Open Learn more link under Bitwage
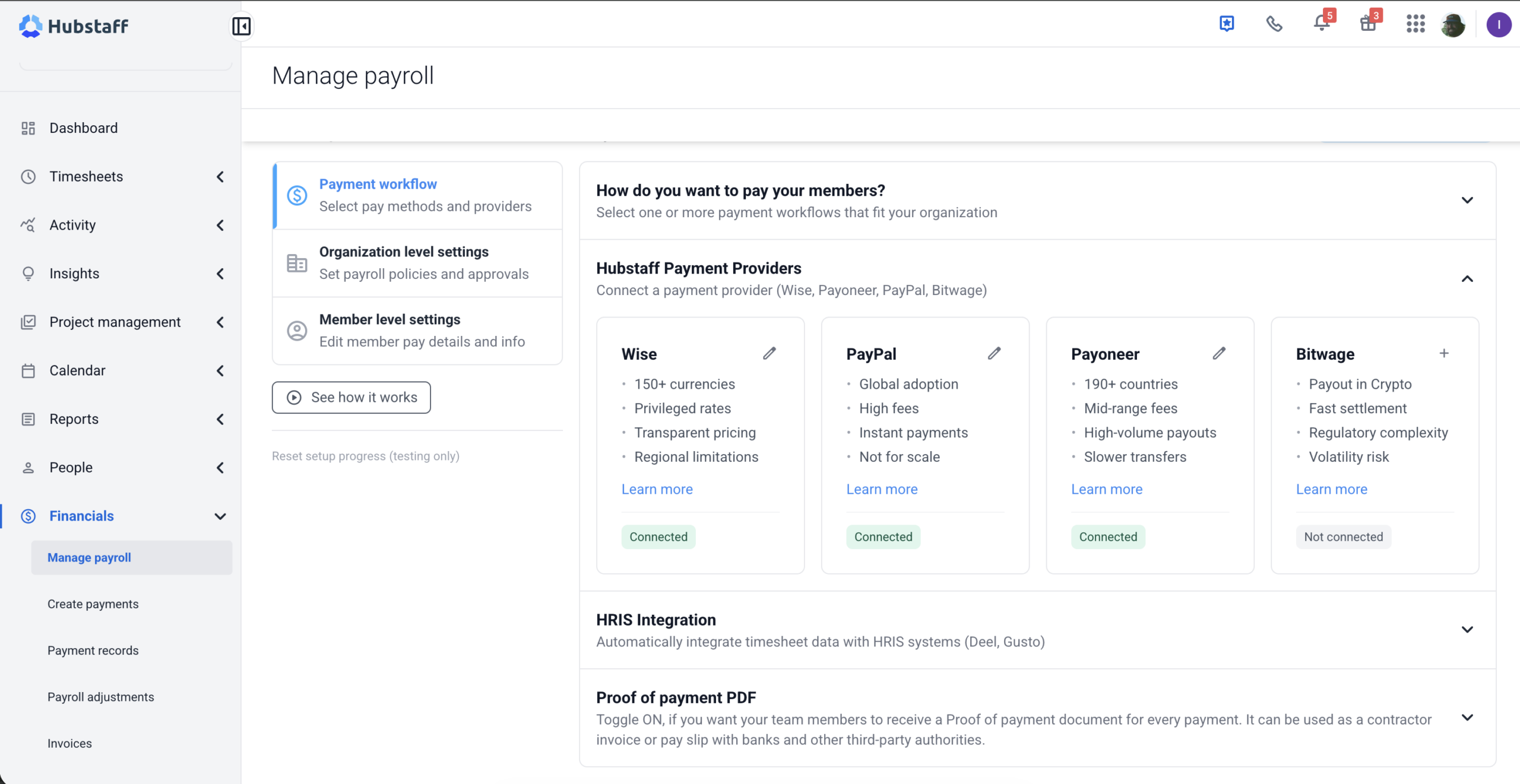Image resolution: width=1520 pixels, height=784 pixels. pos(1331,490)
